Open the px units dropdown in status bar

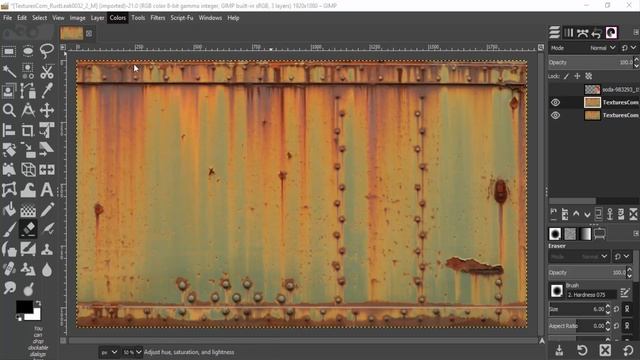tap(109, 352)
